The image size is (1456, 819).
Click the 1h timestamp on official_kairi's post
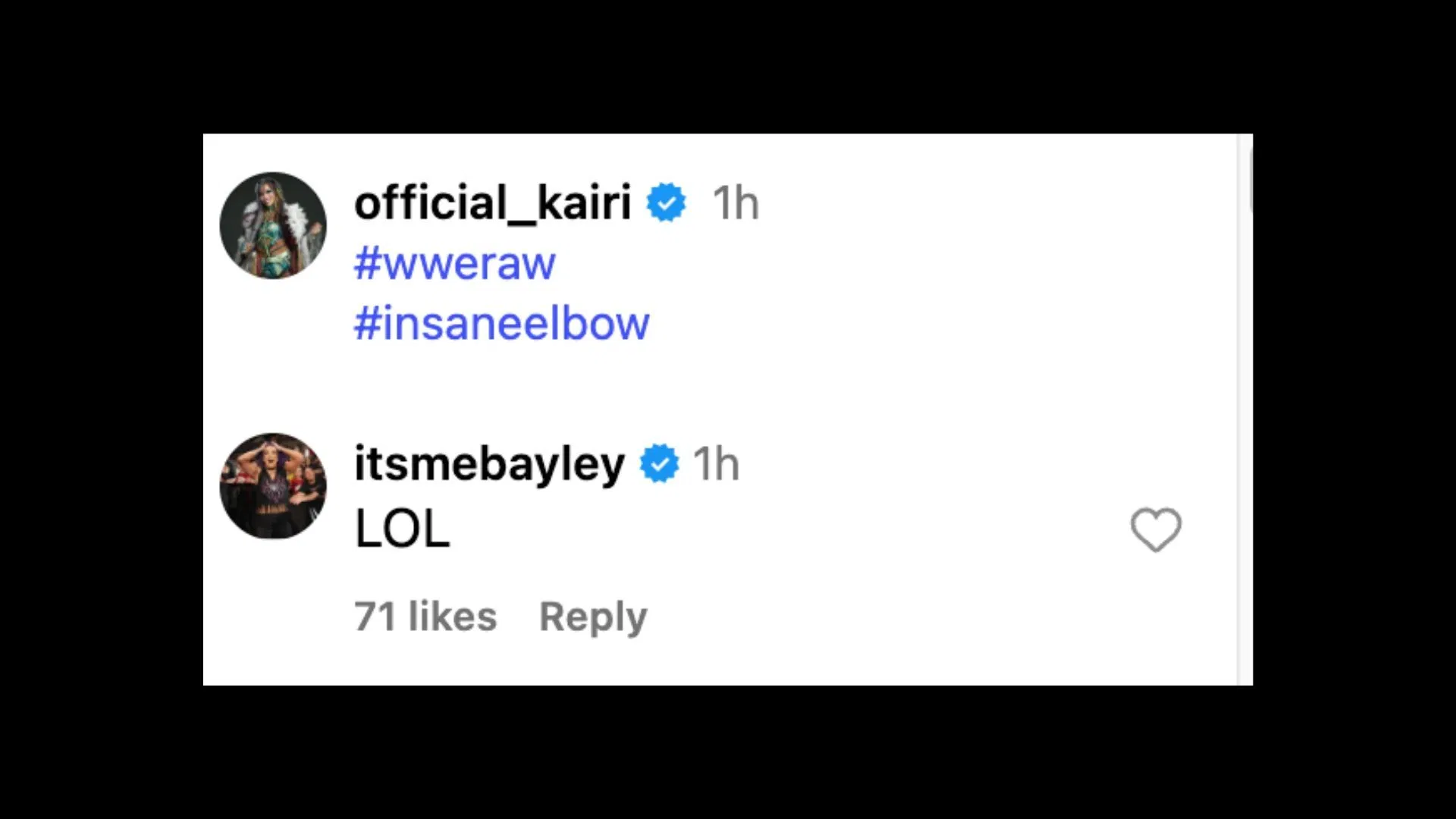click(736, 203)
